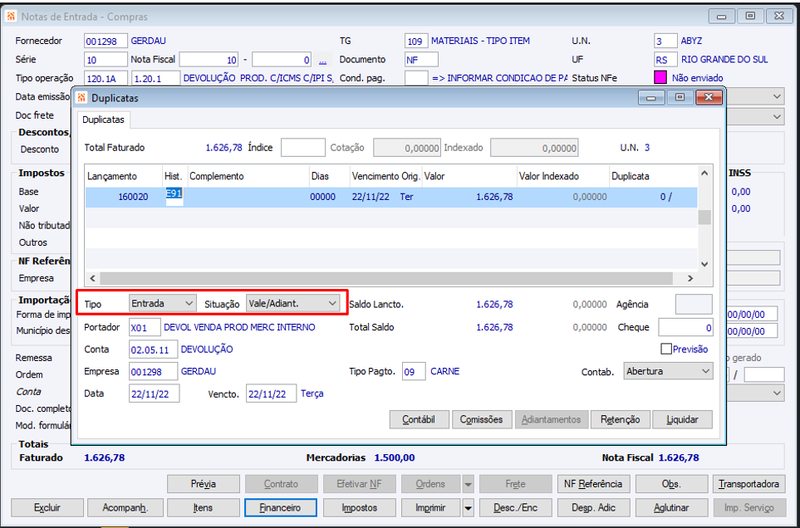Image resolution: width=800 pixels, height=528 pixels.
Task: Enable the Previsão checkbox
Action: (x=666, y=349)
